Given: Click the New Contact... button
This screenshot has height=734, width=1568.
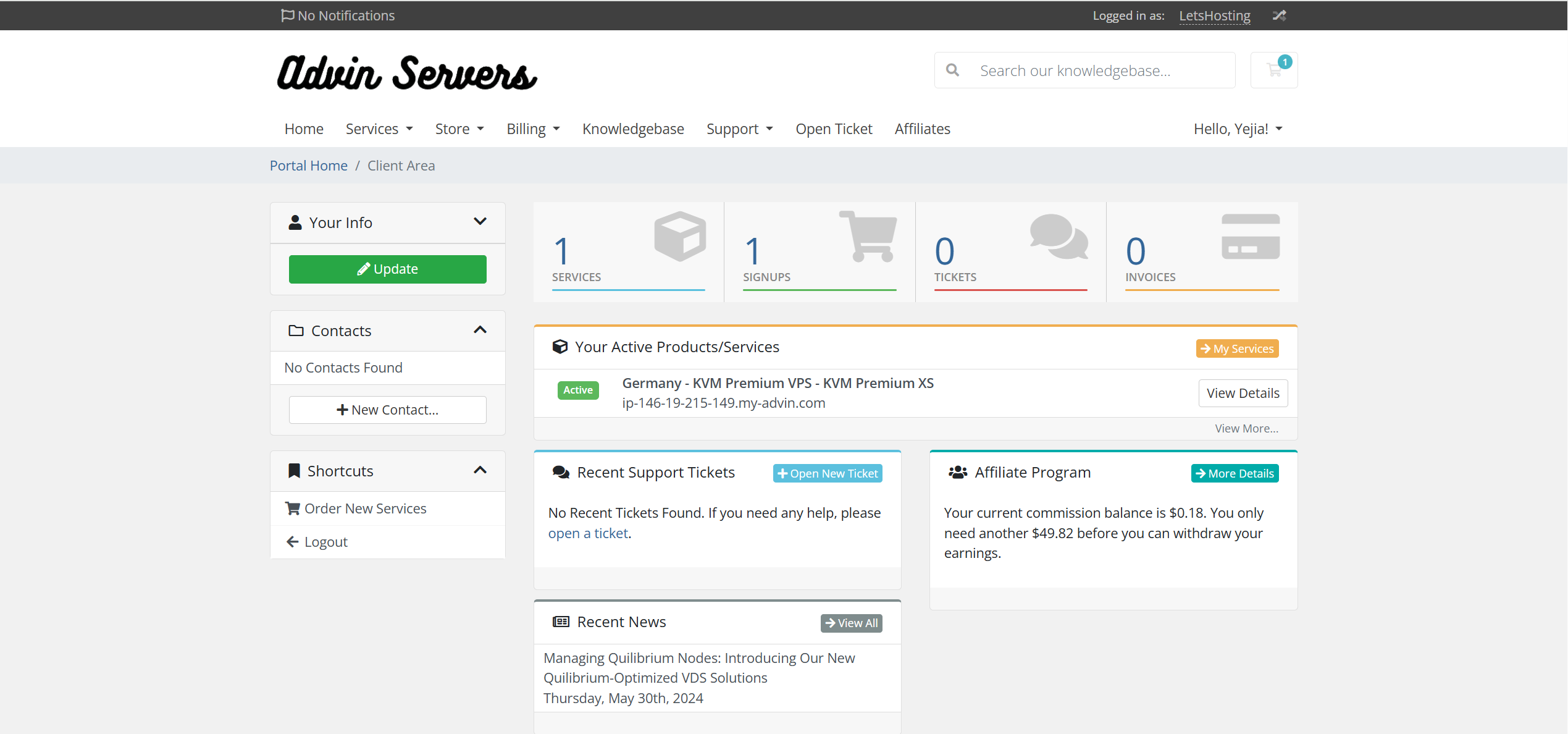Looking at the screenshot, I should click(388, 410).
